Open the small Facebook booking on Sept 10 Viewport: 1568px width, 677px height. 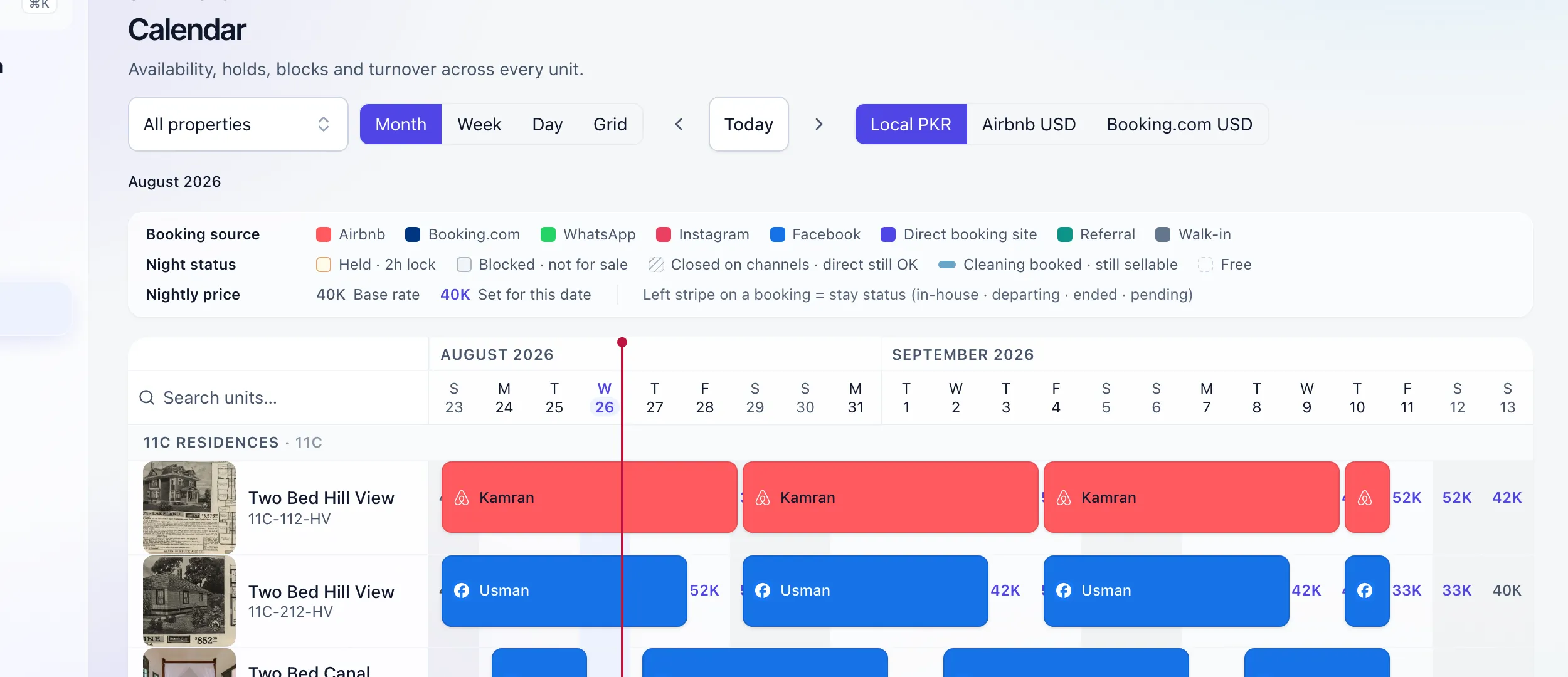pos(1367,590)
